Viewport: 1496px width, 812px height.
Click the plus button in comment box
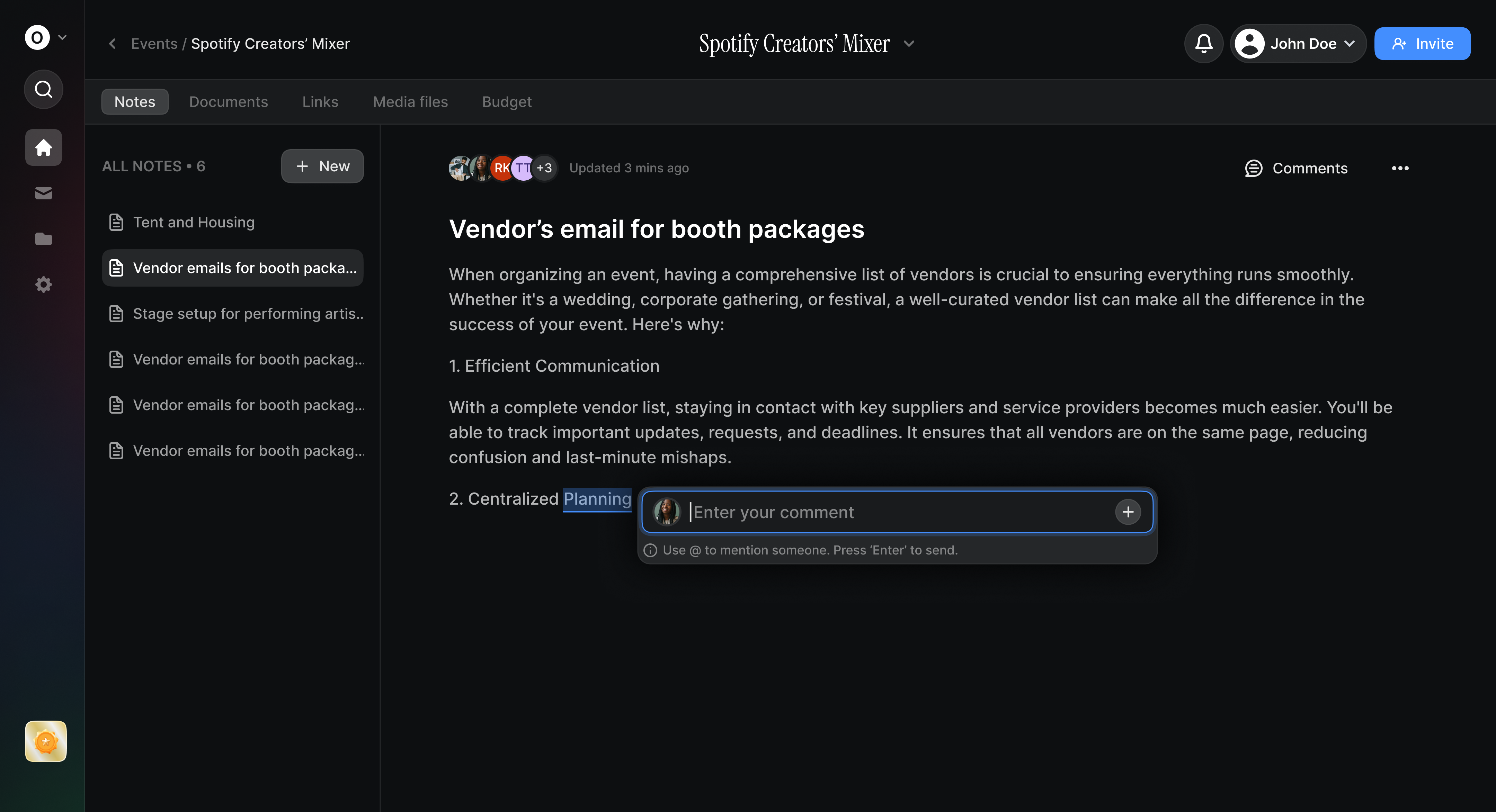point(1128,512)
